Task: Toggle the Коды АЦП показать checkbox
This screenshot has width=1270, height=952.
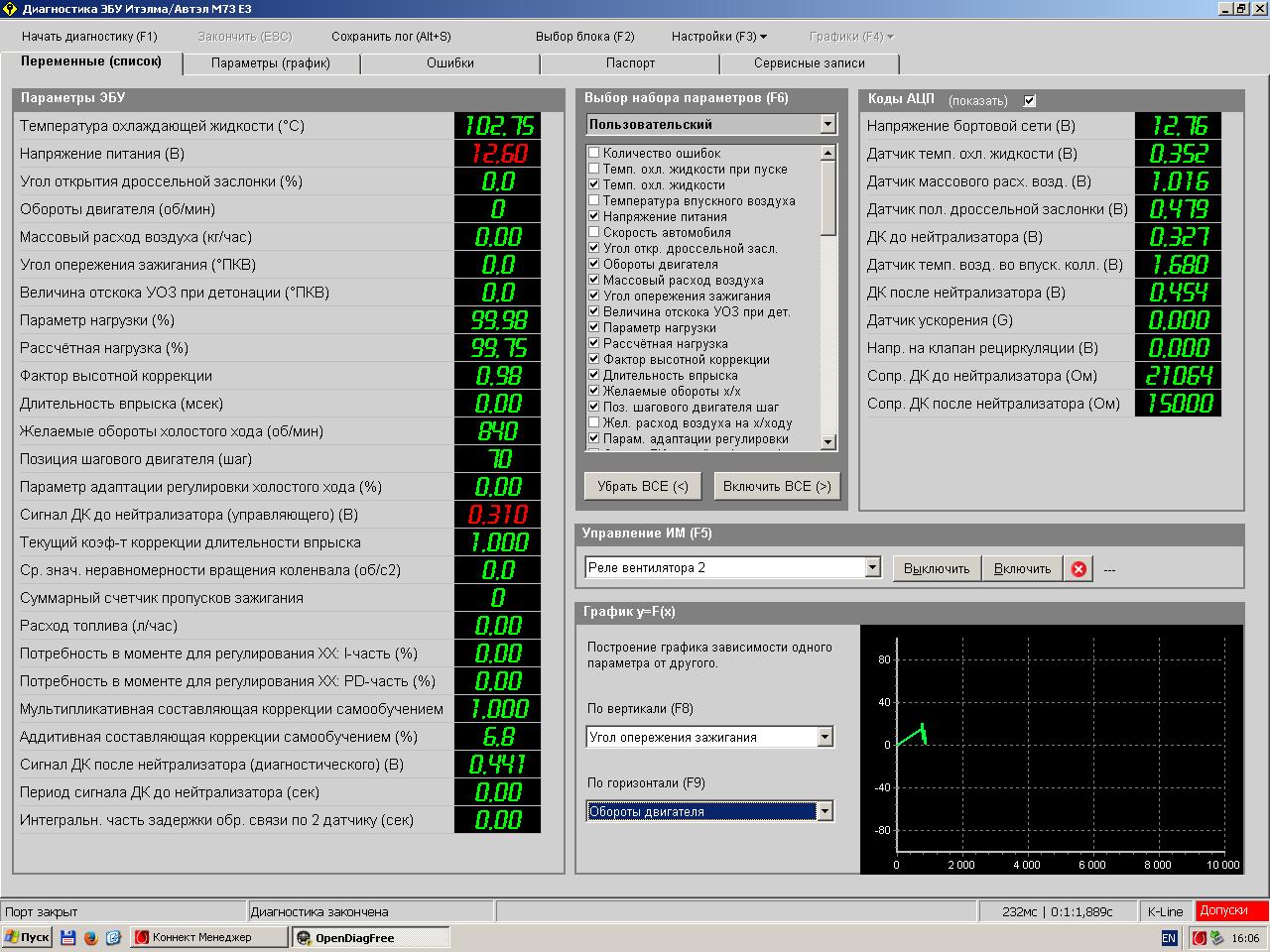Action: coord(1030,100)
